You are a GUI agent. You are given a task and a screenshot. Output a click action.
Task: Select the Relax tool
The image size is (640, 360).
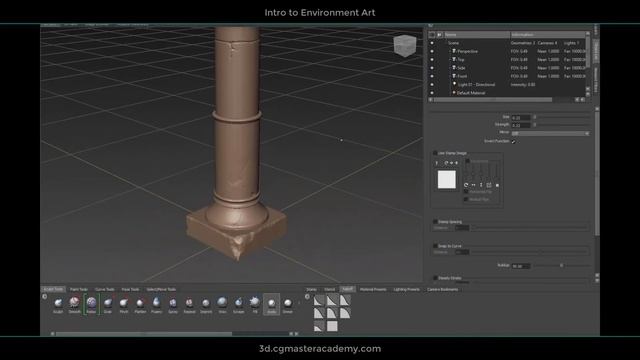click(x=91, y=303)
